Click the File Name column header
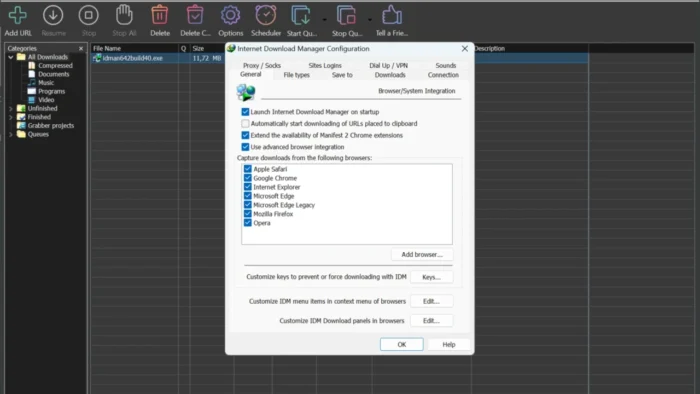The height and width of the screenshot is (394, 700). point(135,48)
